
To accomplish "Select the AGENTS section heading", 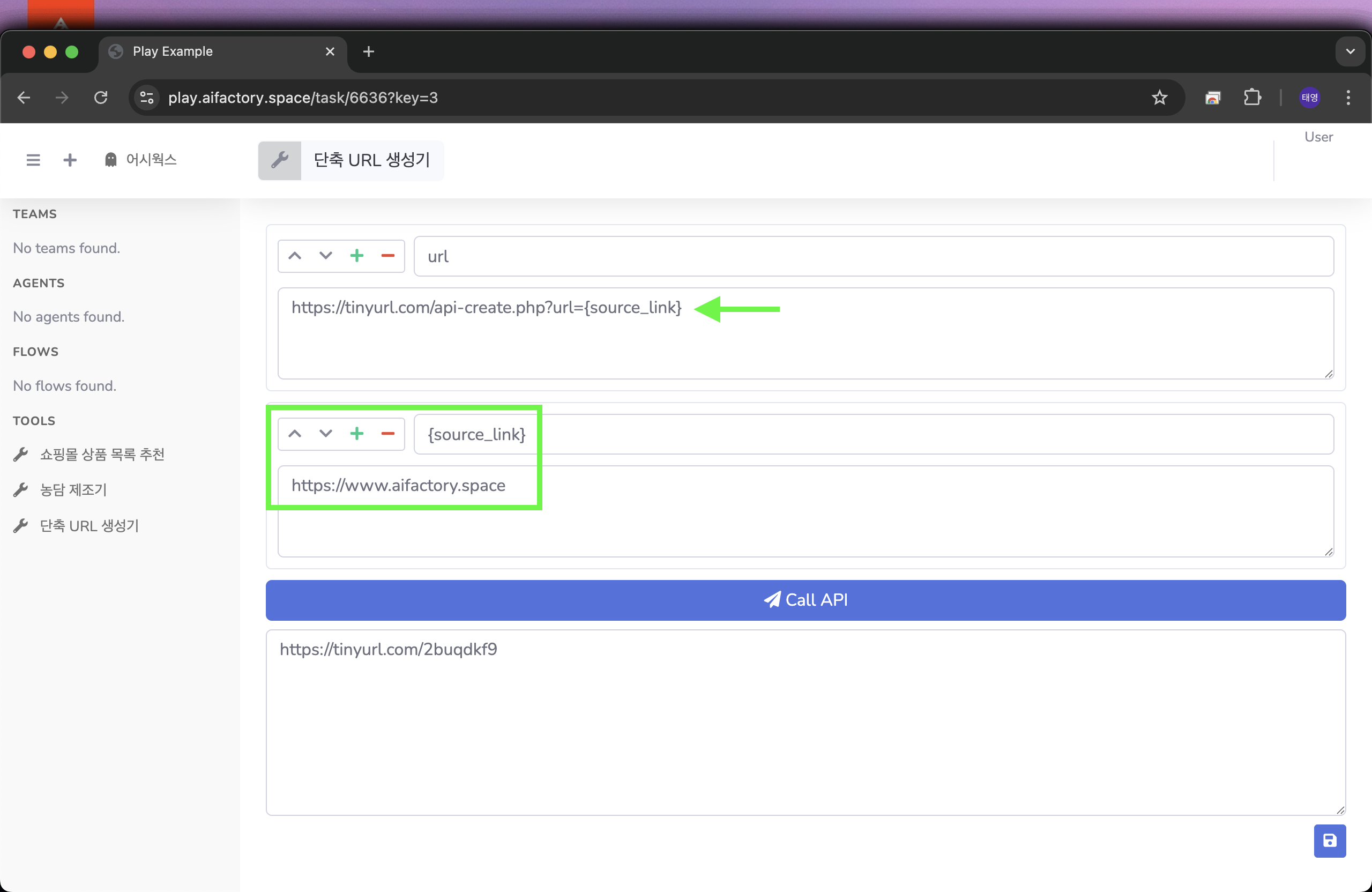I will click(x=39, y=283).
